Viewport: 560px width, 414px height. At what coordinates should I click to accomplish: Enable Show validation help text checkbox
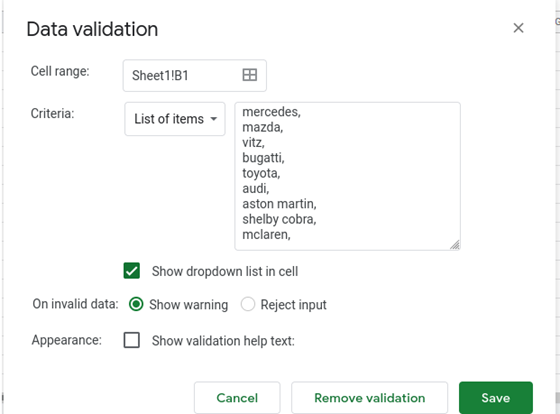[x=132, y=340]
